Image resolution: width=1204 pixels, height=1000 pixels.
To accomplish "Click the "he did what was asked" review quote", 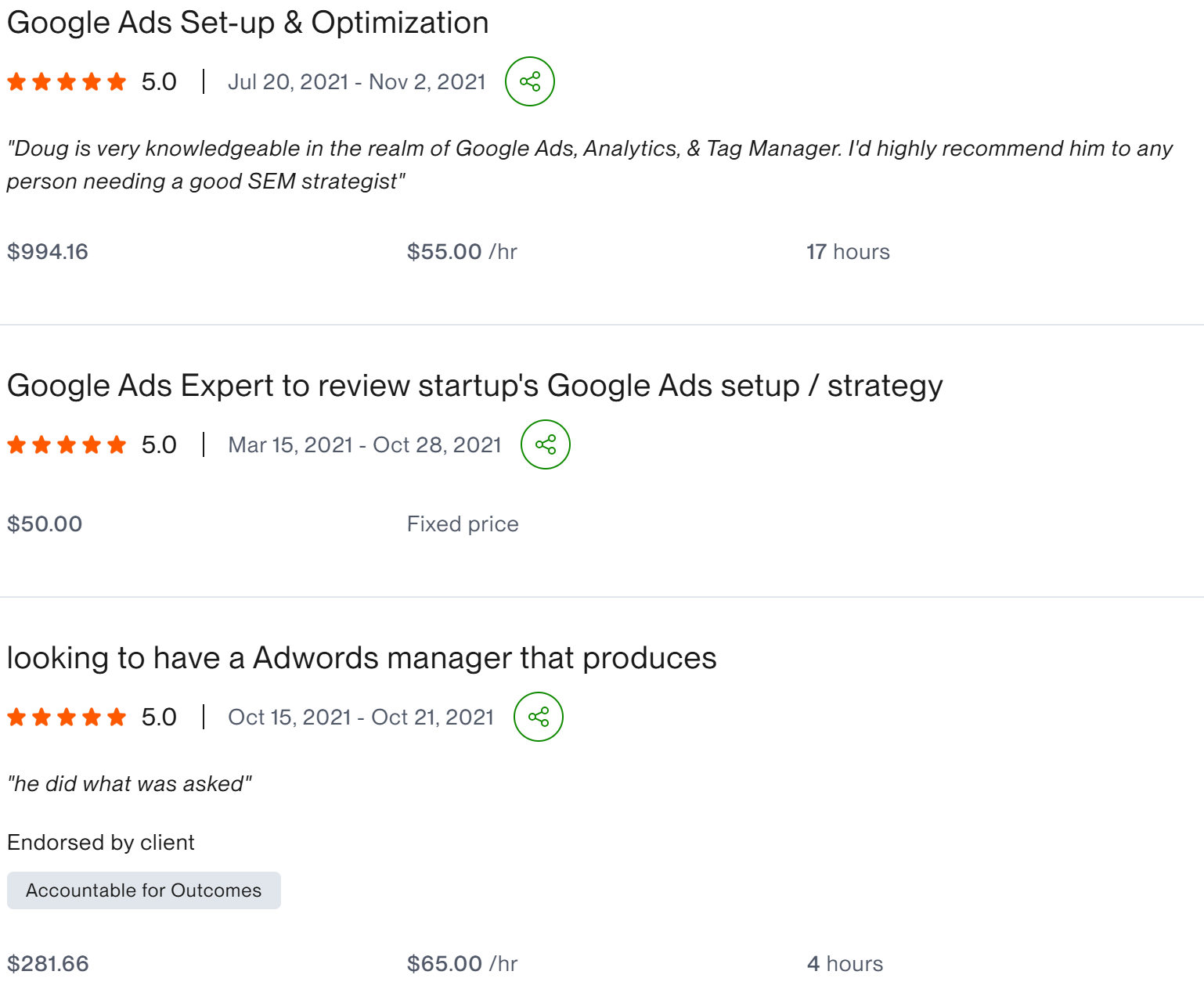I will pos(129,784).
